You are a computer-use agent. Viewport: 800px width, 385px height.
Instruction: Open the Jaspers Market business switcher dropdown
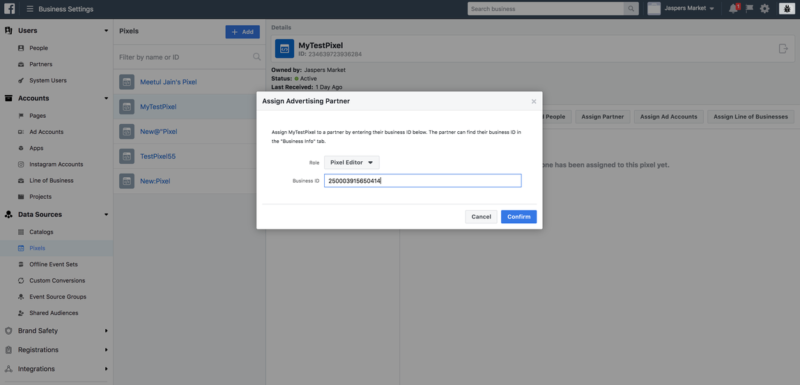pyautogui.click(x=689, y=9)
